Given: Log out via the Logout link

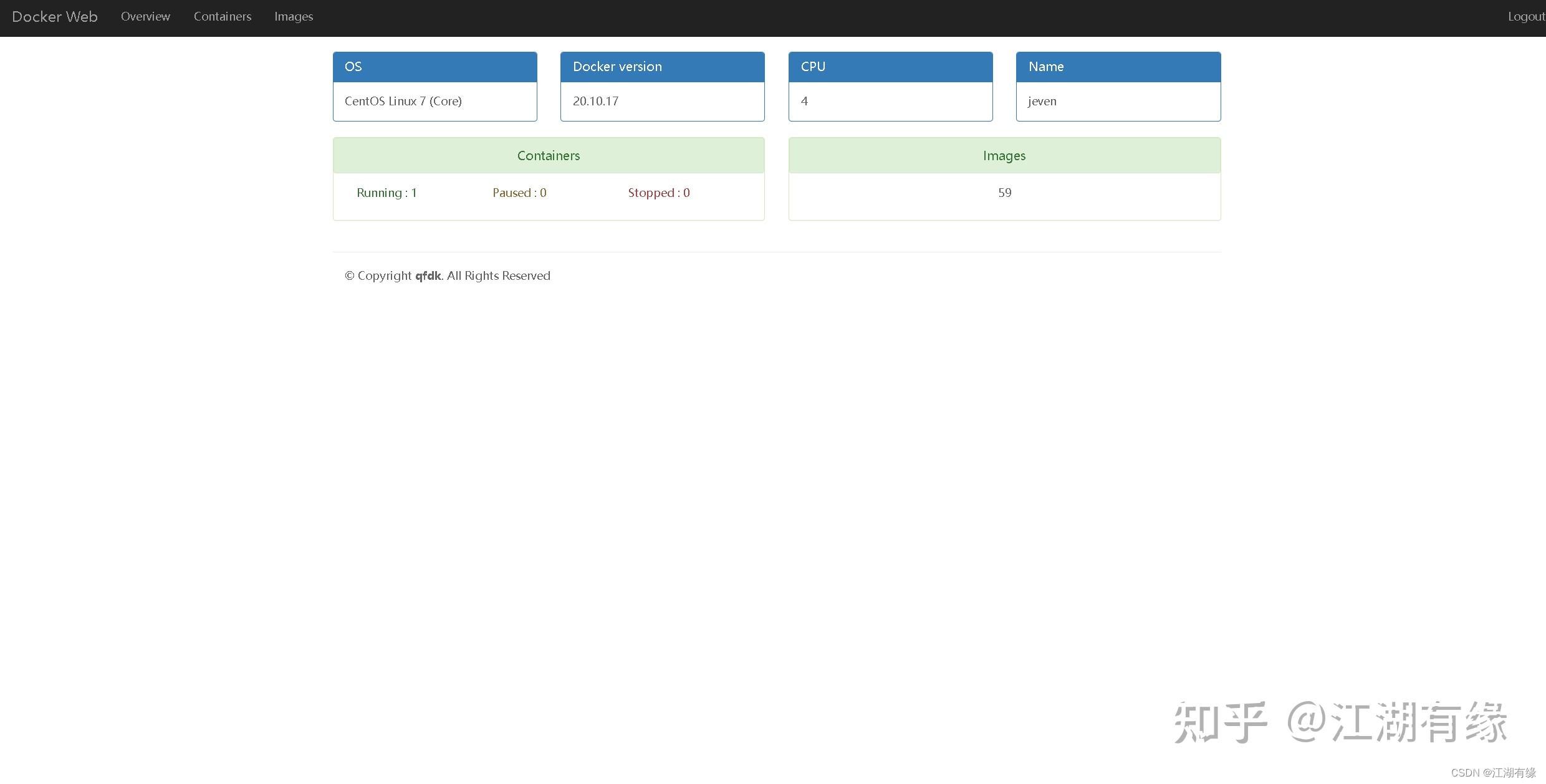Looking at the screenshot, I should (x=1525, y=16).
